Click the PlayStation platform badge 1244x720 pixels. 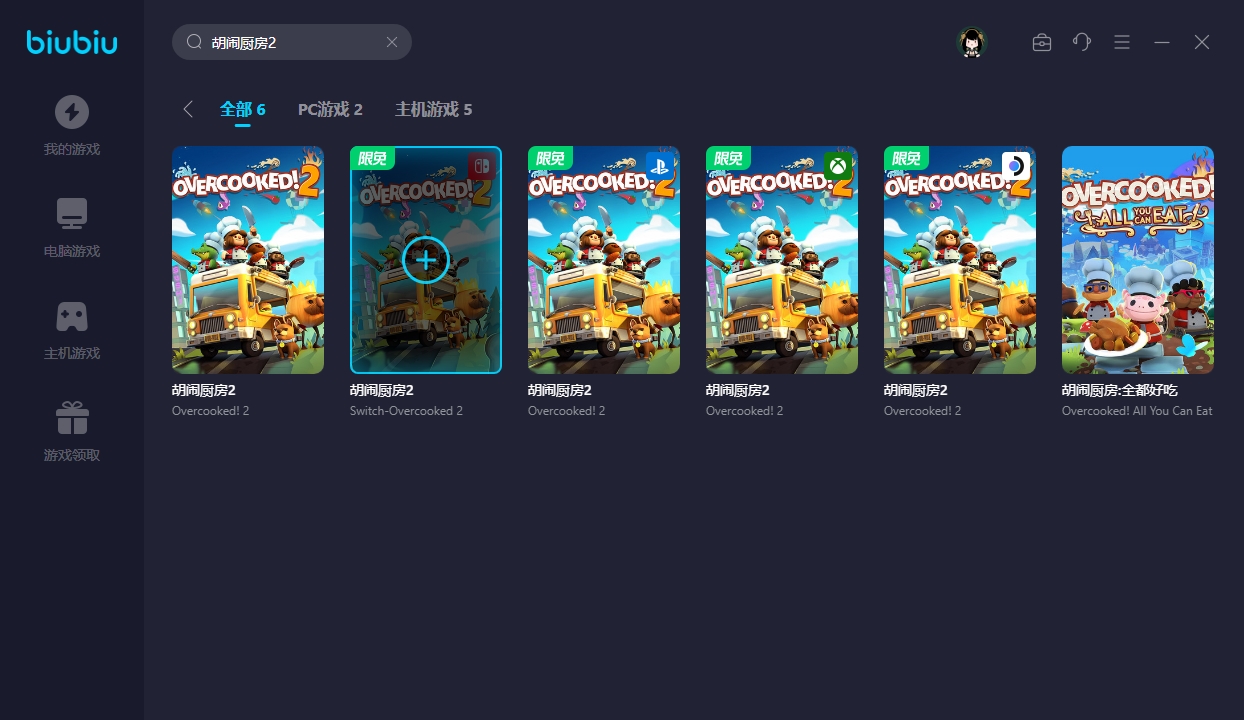(660, 166)
